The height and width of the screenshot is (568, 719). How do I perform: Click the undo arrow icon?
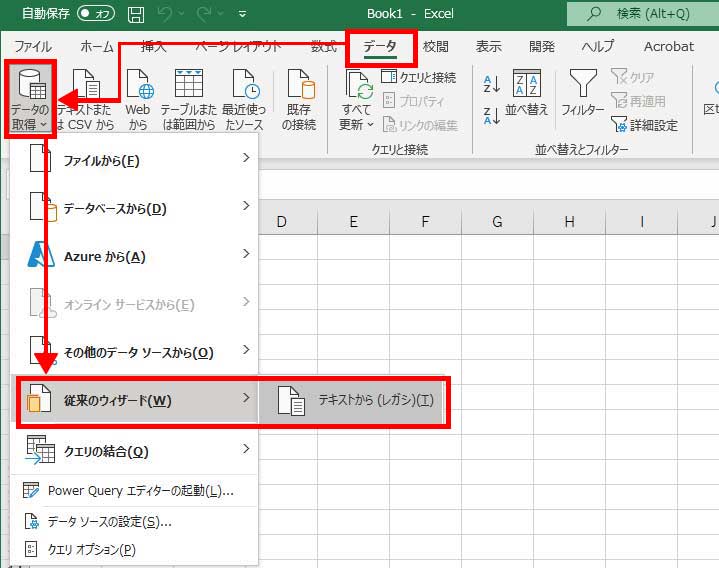164,14
